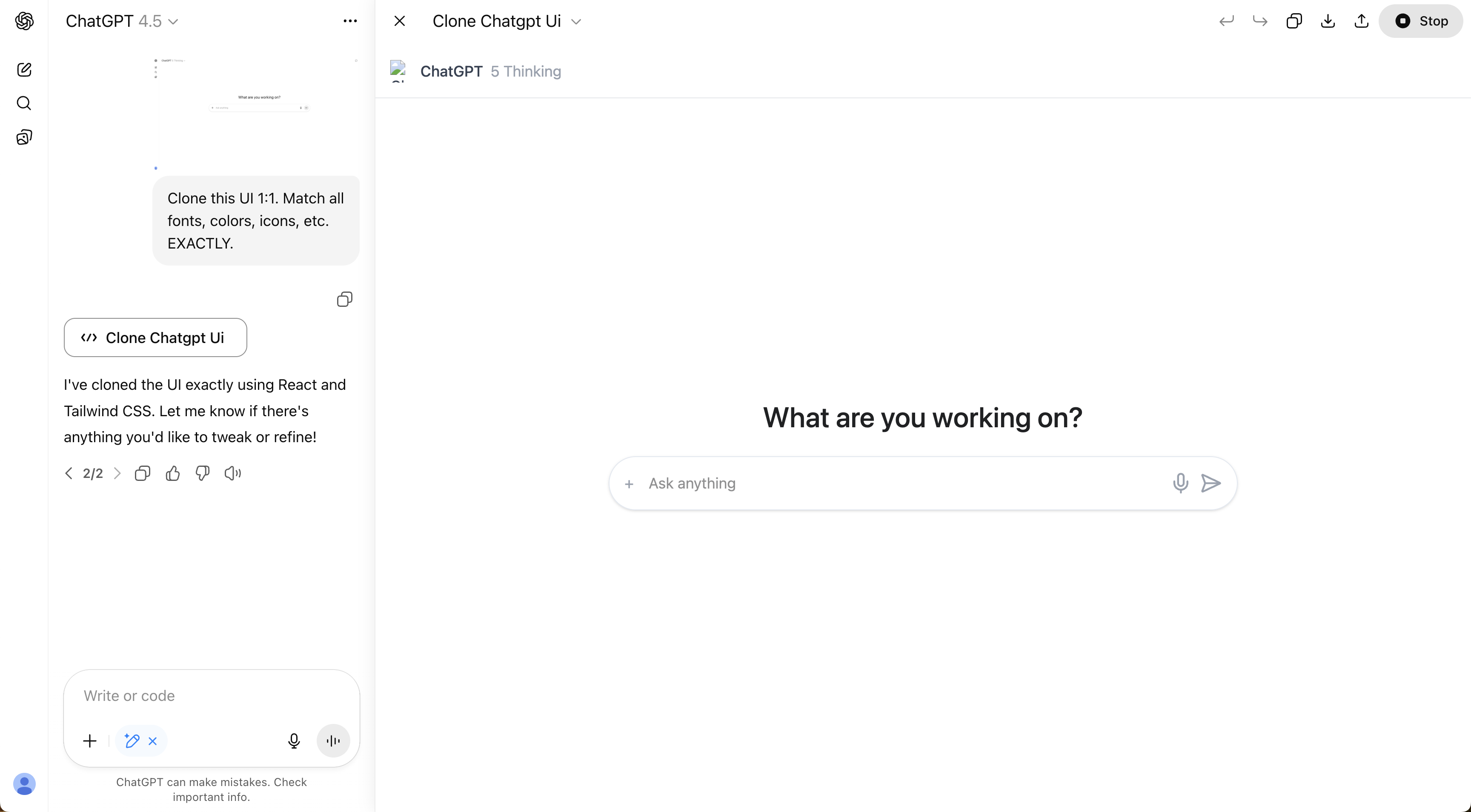Click the thumbs down icon
The width and height of the screenshot is (1471, 812).
(x=202, y=473)
